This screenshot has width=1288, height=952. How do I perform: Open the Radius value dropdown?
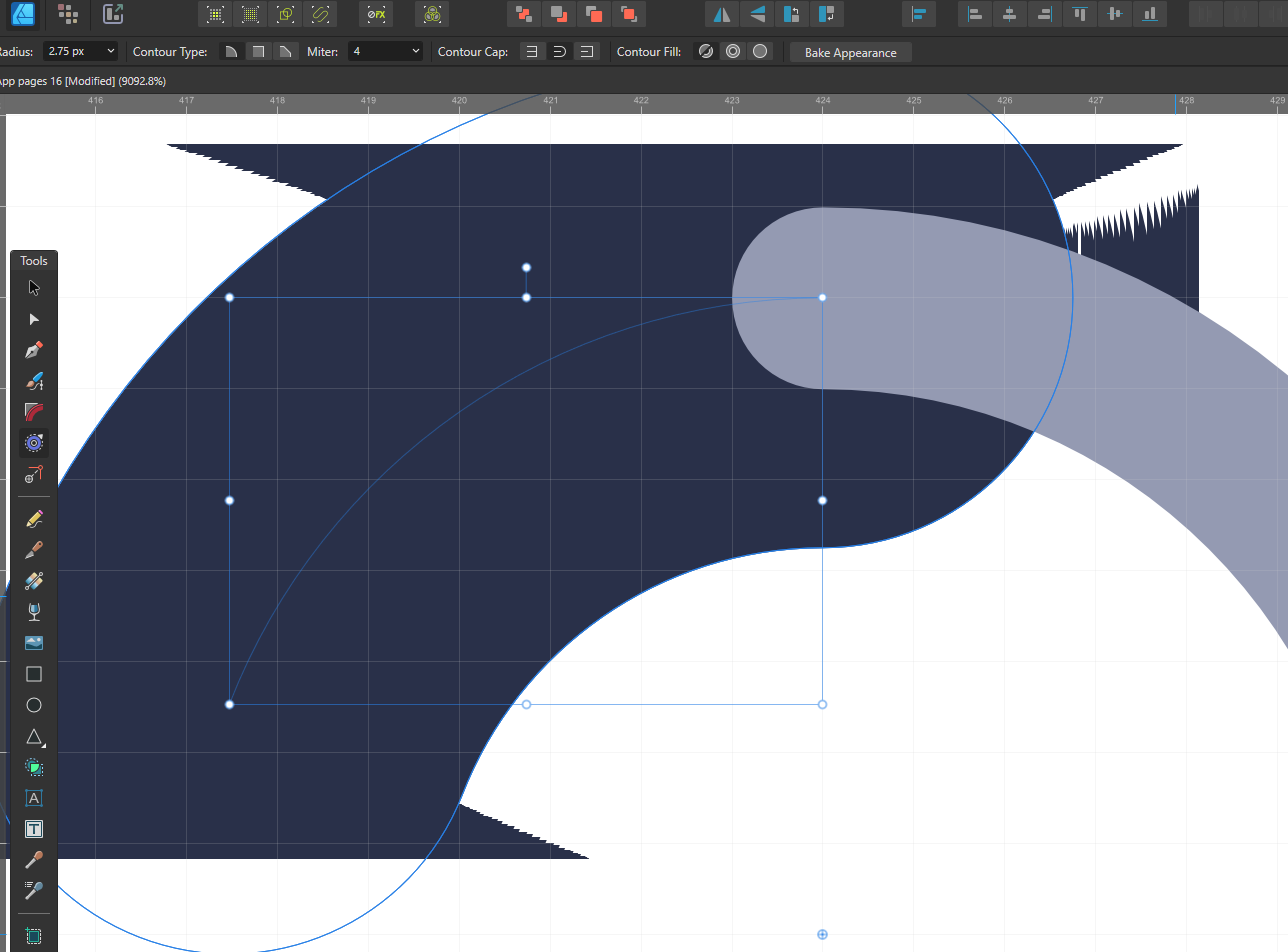(109, 52)
